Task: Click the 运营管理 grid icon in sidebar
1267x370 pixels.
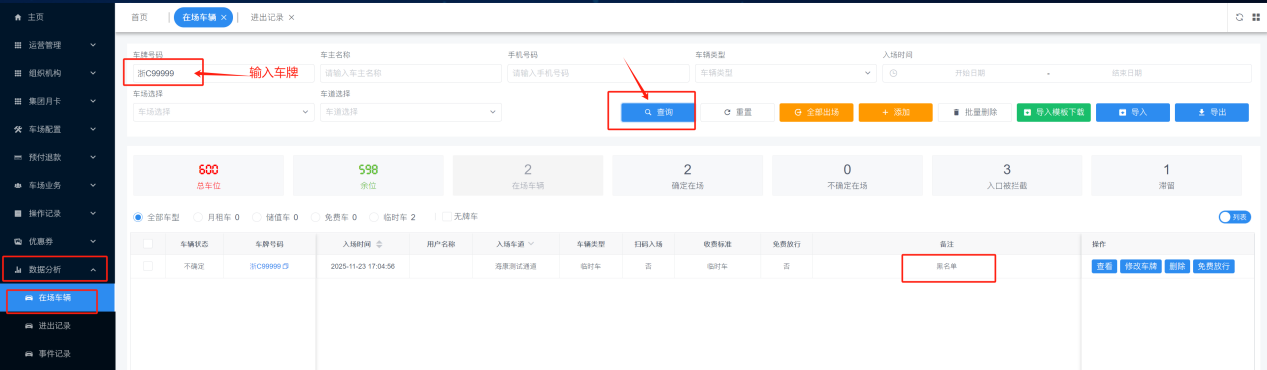Action: pyautogui.click(x=18, y=45)
